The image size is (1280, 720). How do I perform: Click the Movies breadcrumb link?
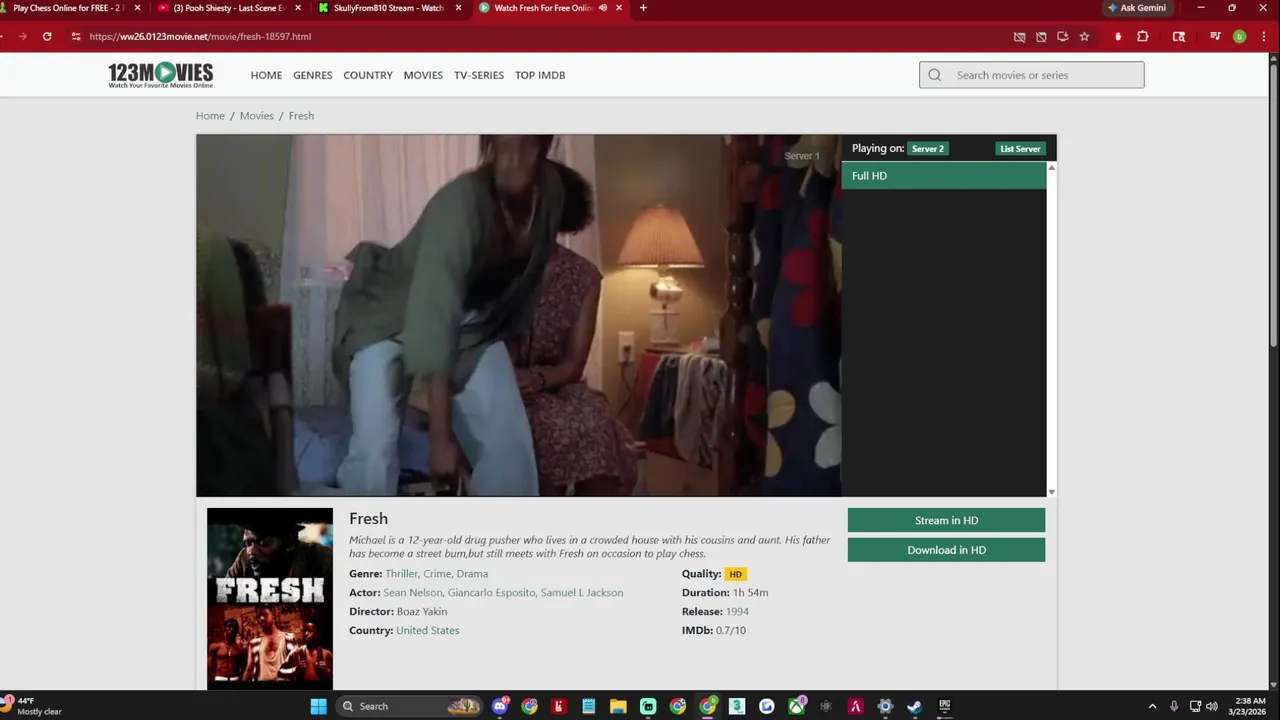pyautogui.click(x=257, y=116)
